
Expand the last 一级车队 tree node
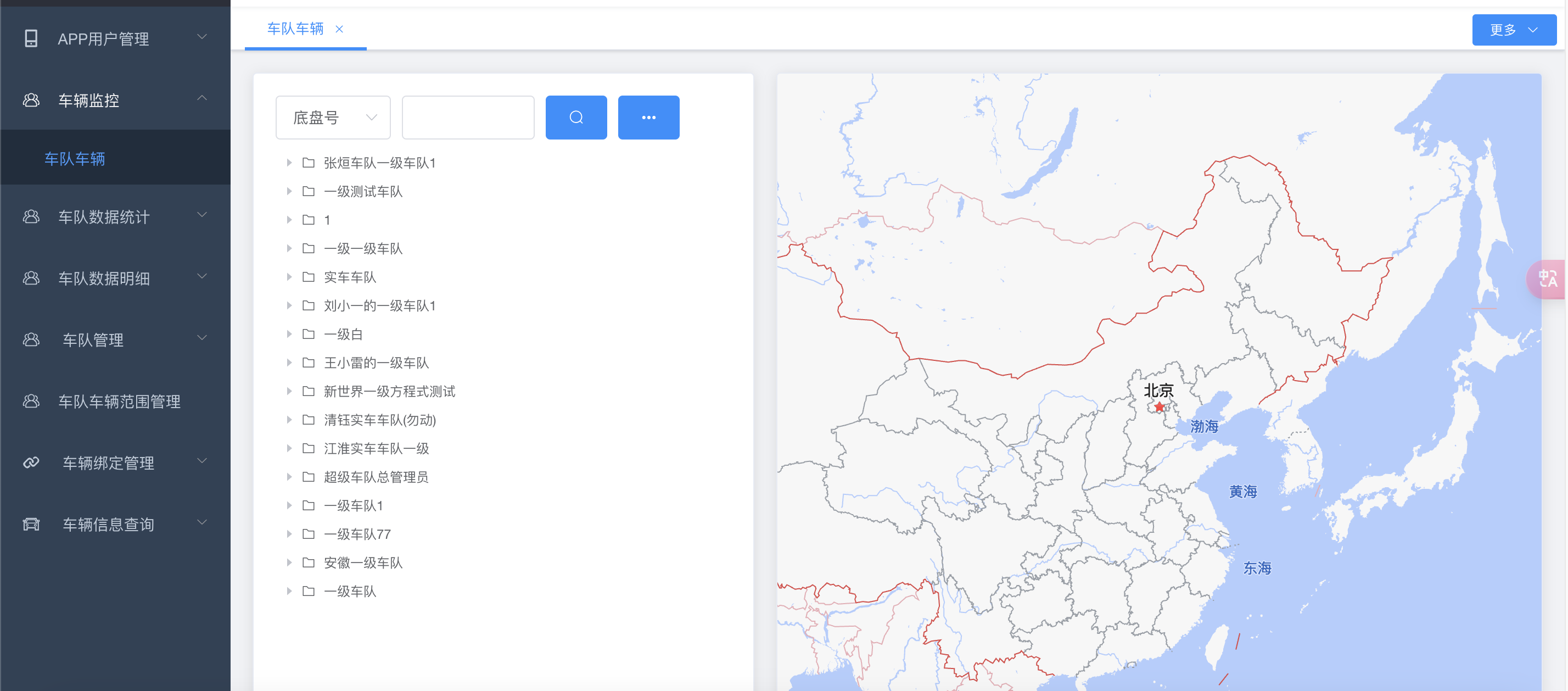coord(289,591)
